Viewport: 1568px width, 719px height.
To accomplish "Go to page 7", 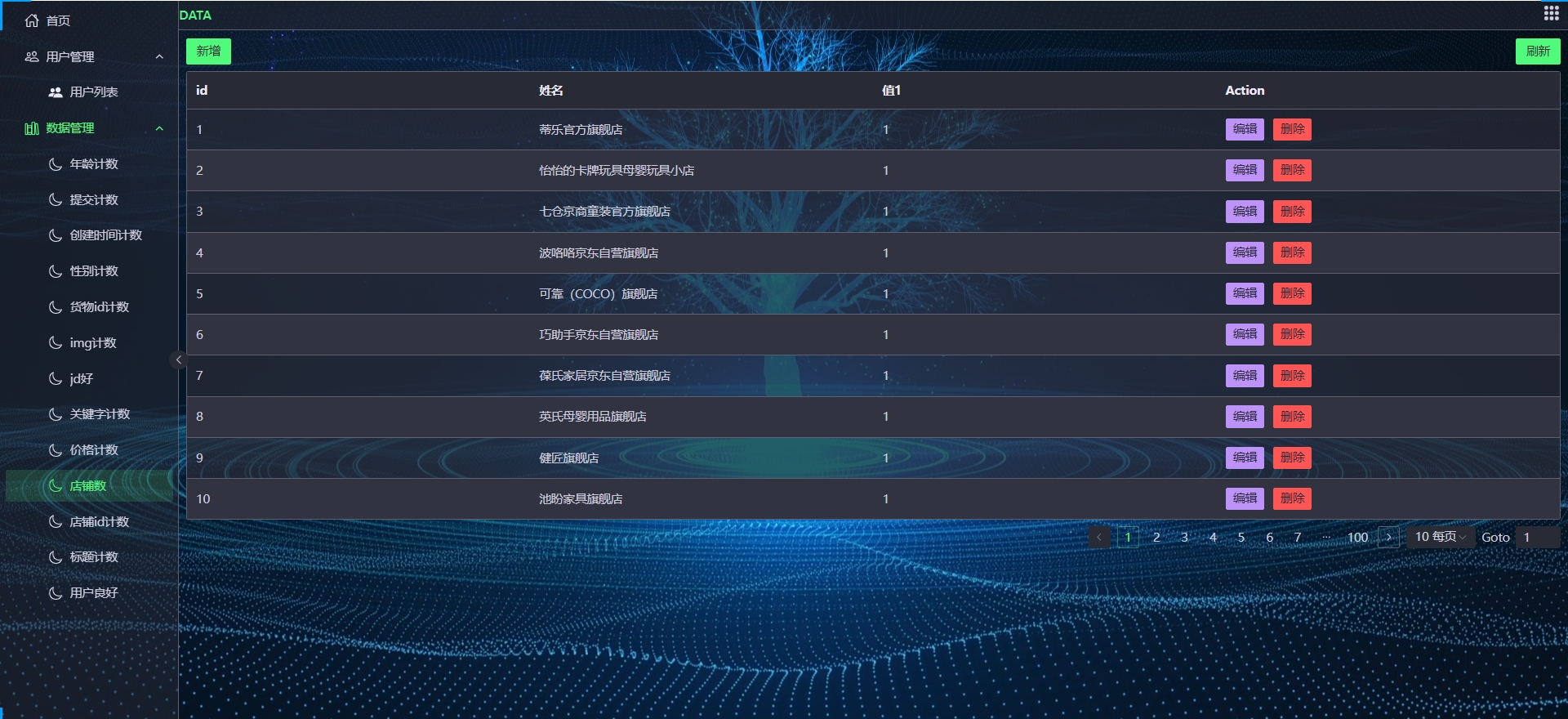I will point(1298,538).
